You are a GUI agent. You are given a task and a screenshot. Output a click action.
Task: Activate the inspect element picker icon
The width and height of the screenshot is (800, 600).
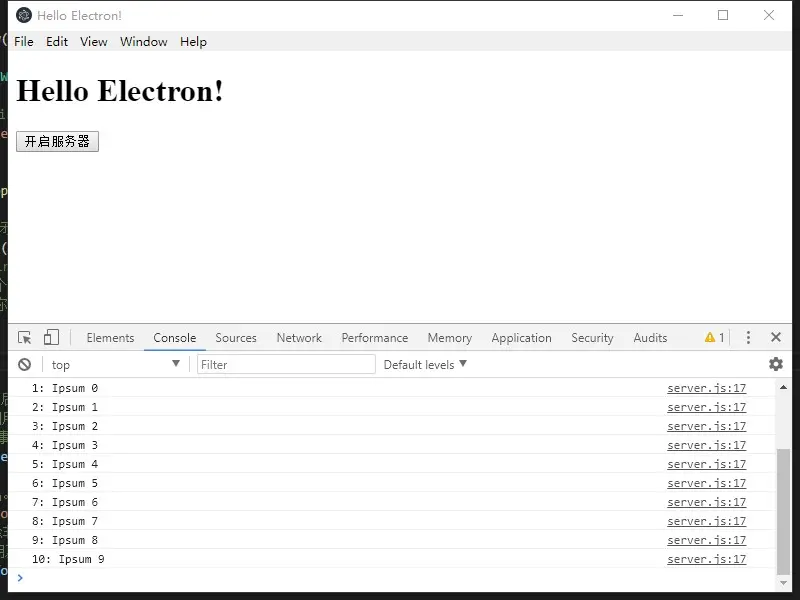tap(24, 338)
